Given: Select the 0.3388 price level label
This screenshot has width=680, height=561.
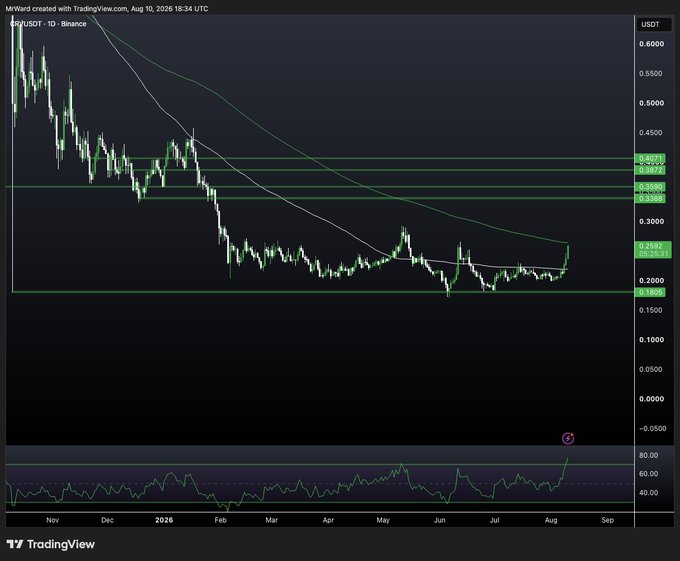Looking at the screenshot, I should [x=651, y=199].
